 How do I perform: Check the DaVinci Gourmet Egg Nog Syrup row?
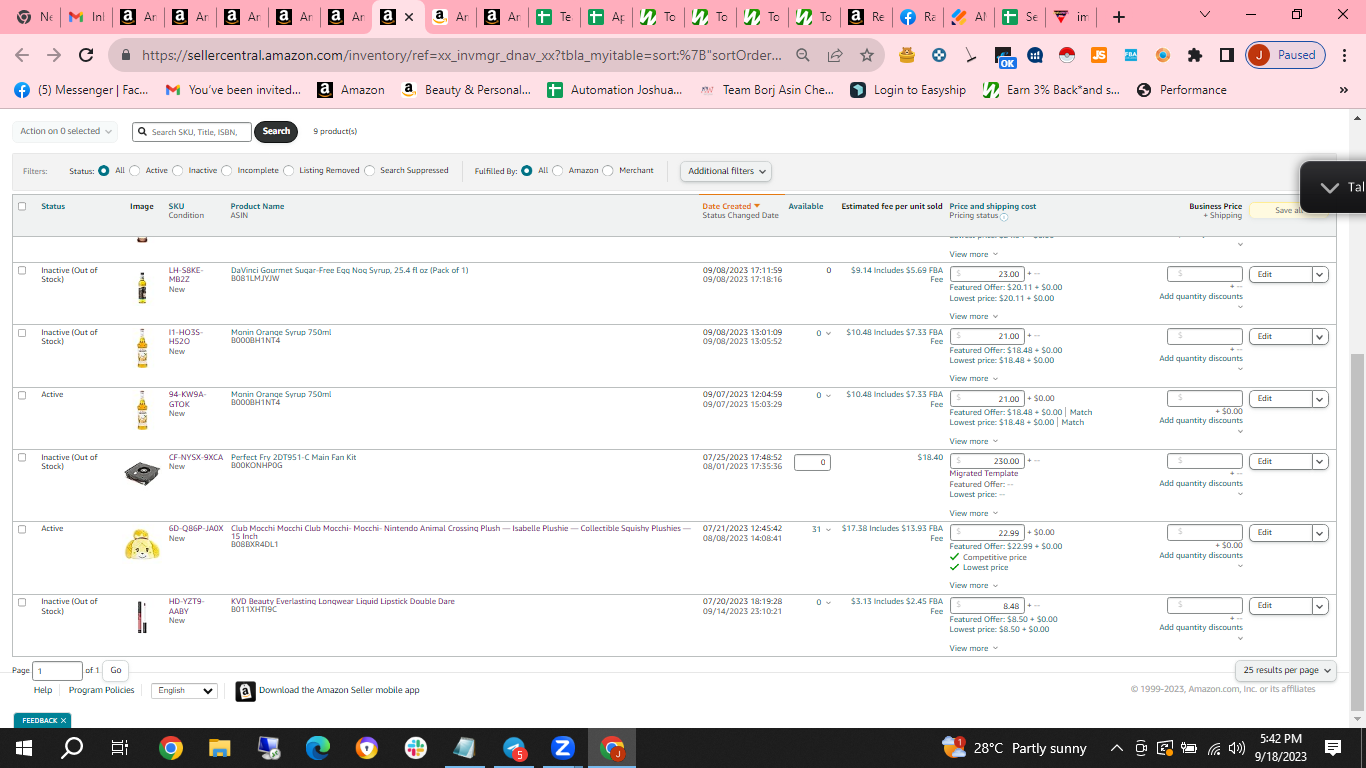[22, 271]
